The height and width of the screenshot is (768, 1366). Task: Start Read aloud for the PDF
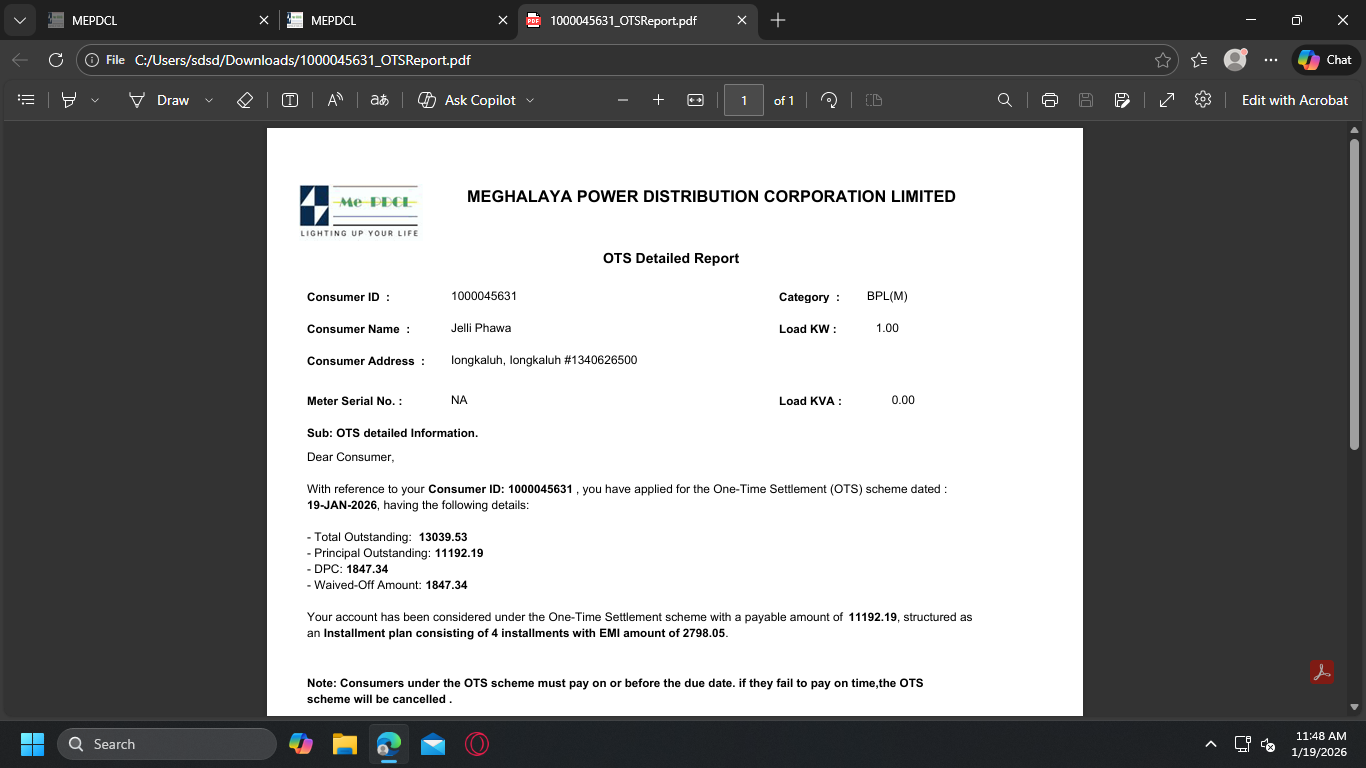point(335,100)
